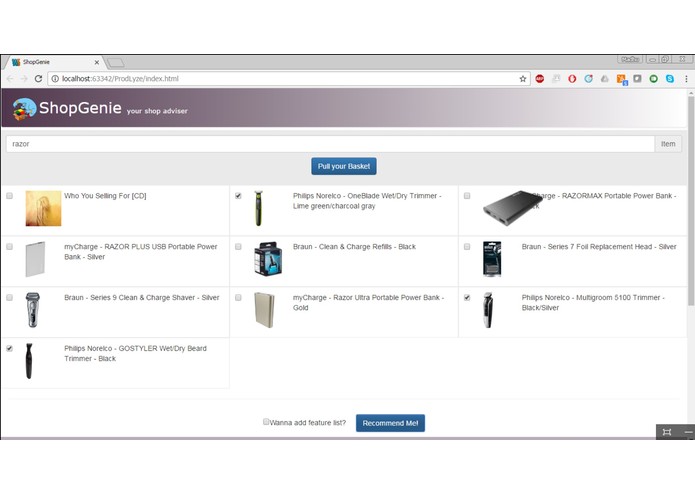The image size is (695, 494).
Task: Click the GOSTYLER black trimmer image
Action: click(29, 361)
